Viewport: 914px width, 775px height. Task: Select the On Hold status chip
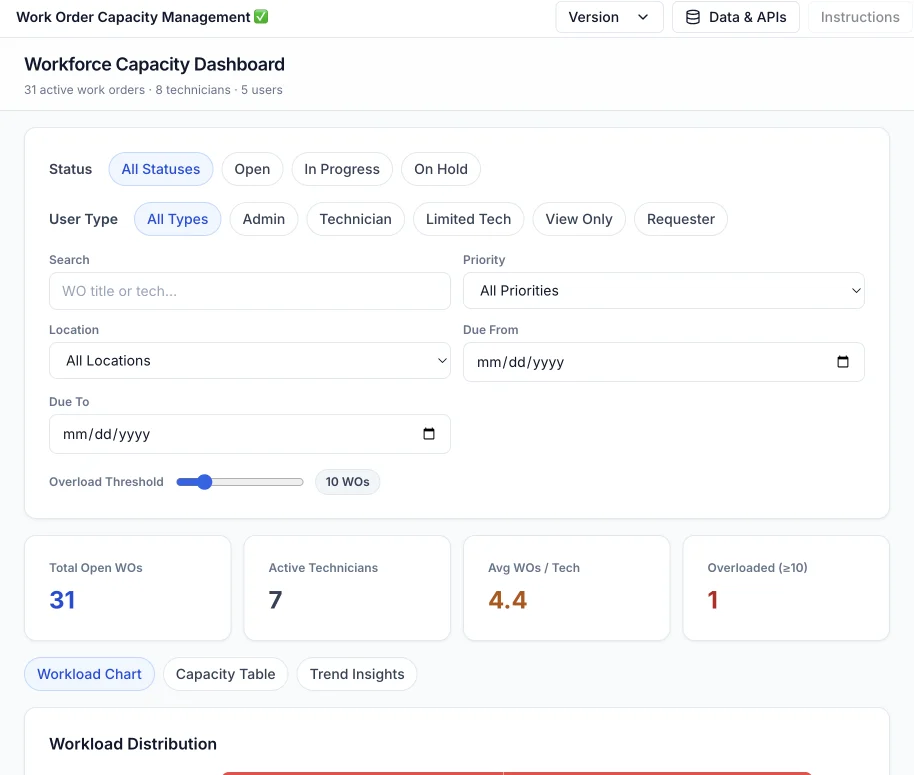(440, 169)
